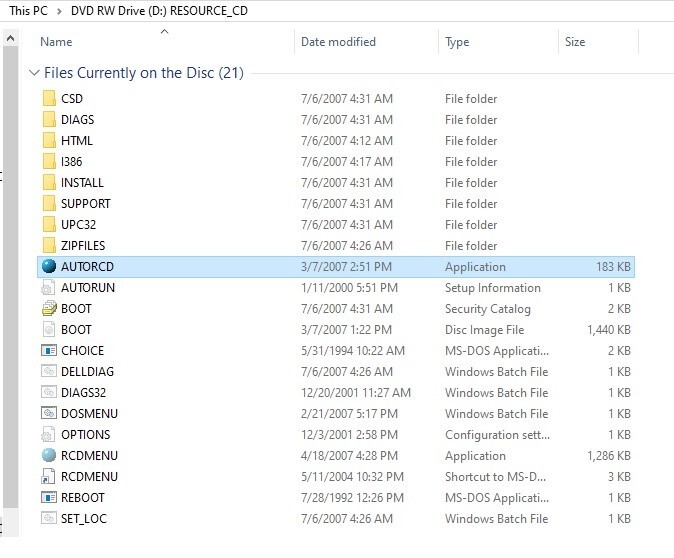Select the AUTORUN file name
Viewport: 674px width, 558px height.
(x=88, y=288)
